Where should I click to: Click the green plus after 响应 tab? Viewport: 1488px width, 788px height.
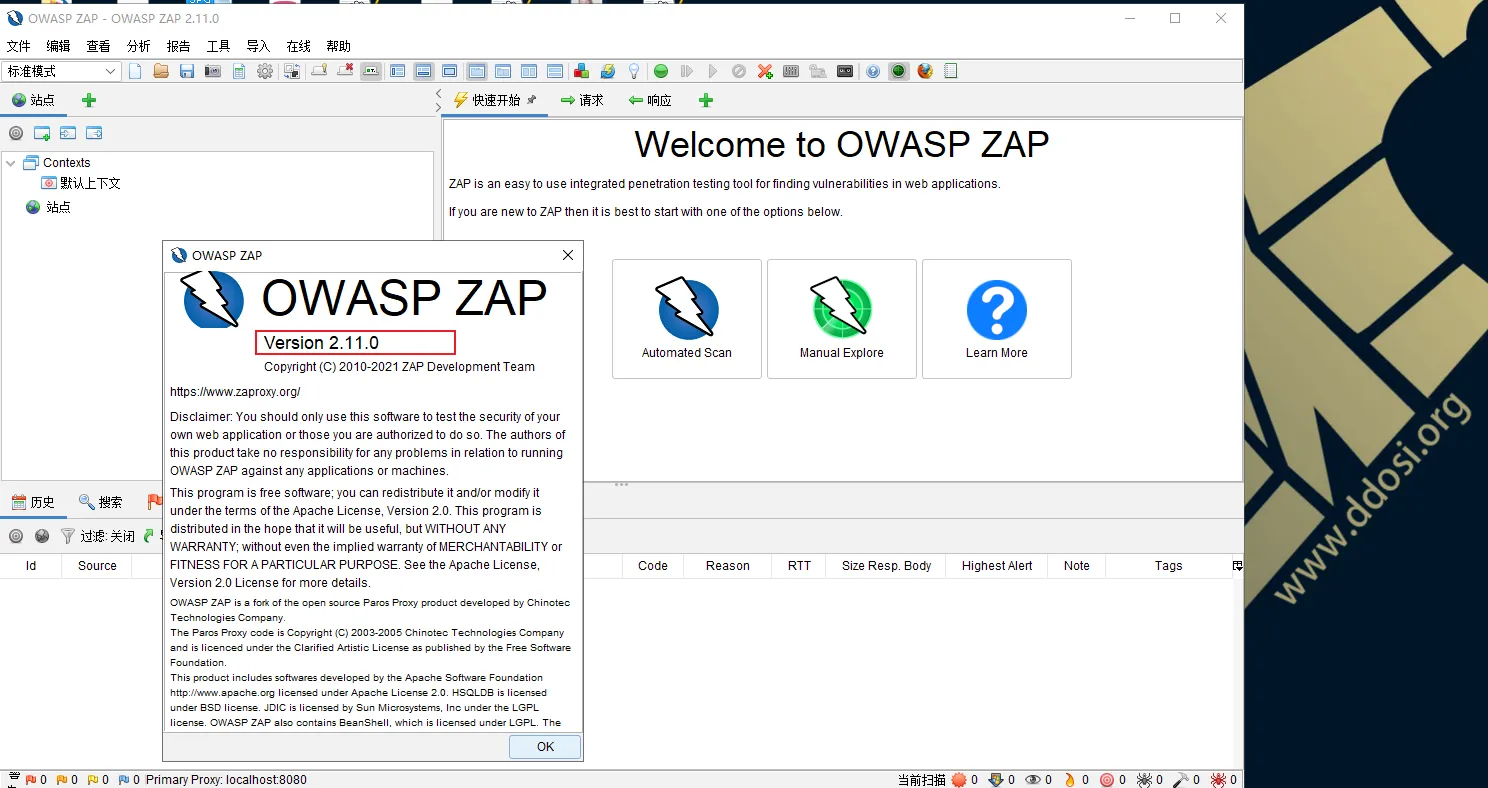coord(706,100)
